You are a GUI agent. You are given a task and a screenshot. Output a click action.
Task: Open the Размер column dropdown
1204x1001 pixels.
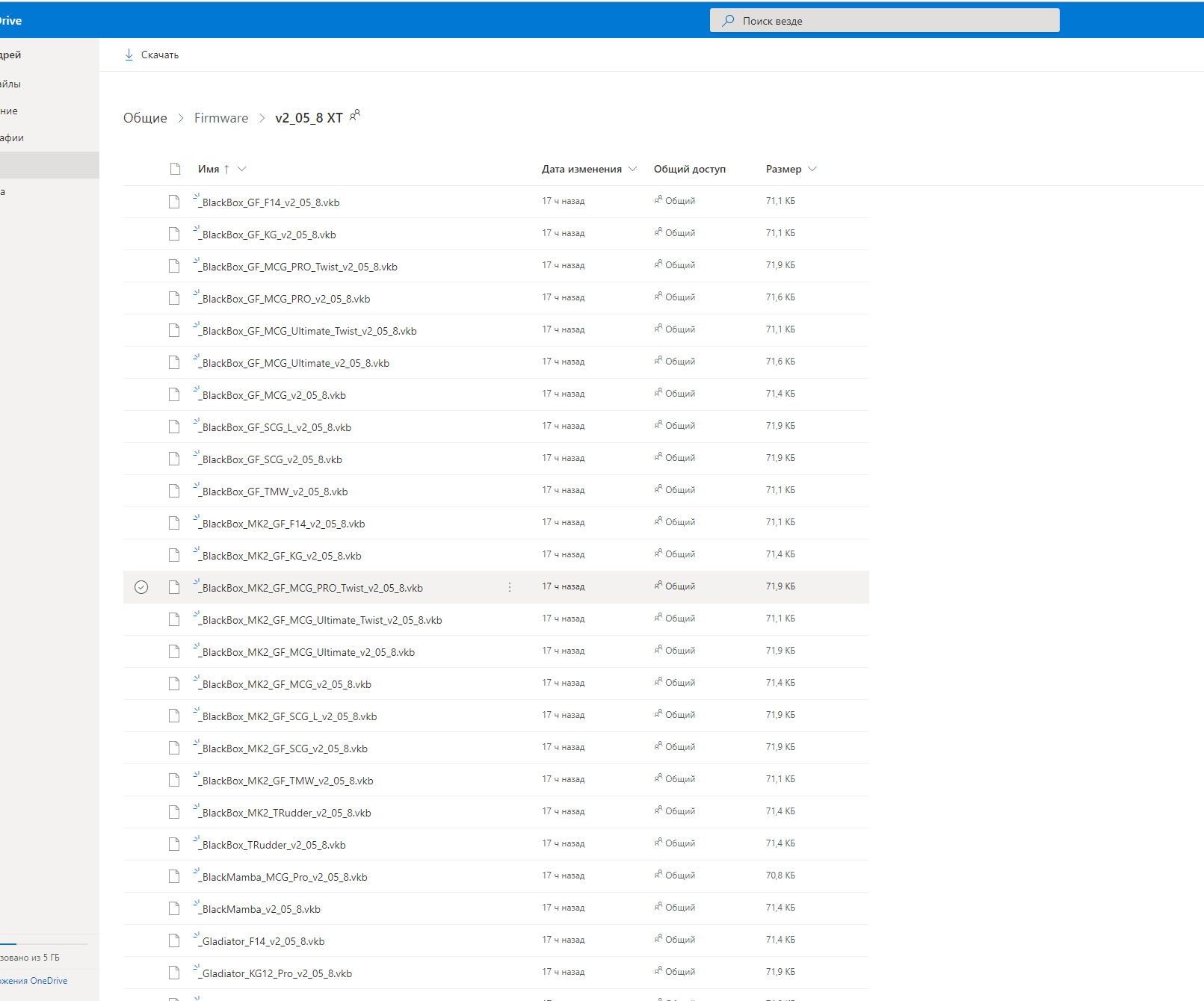(812, 169)
